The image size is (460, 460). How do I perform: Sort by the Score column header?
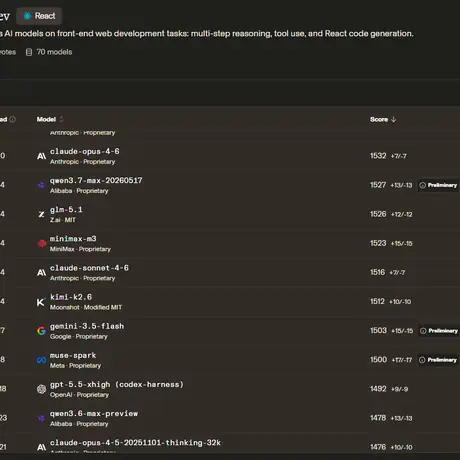click(x=383, y=119)
